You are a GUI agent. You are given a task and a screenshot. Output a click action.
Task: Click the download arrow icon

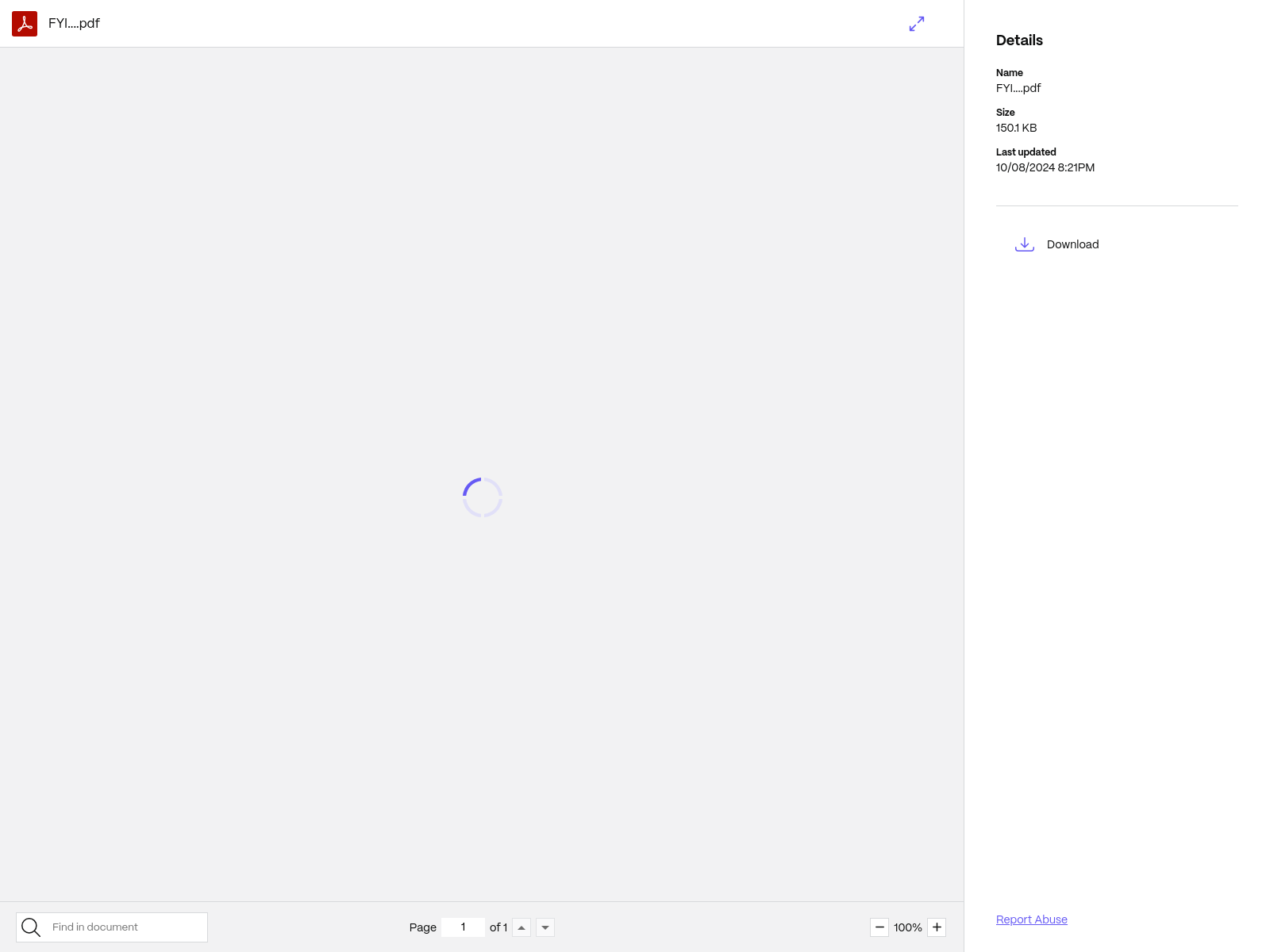(1025, 244)
